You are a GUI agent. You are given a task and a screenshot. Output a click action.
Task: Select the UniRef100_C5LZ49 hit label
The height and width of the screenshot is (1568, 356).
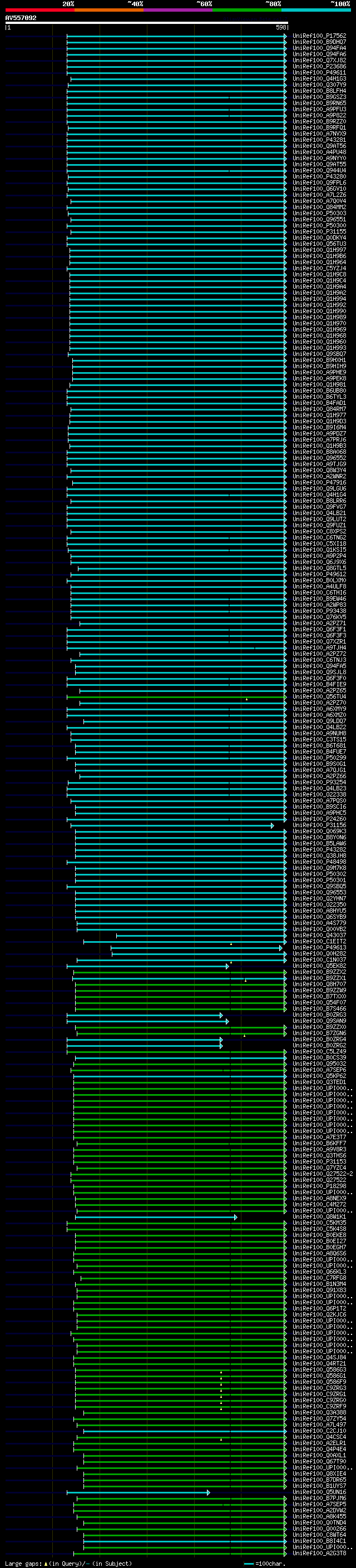319,1051
